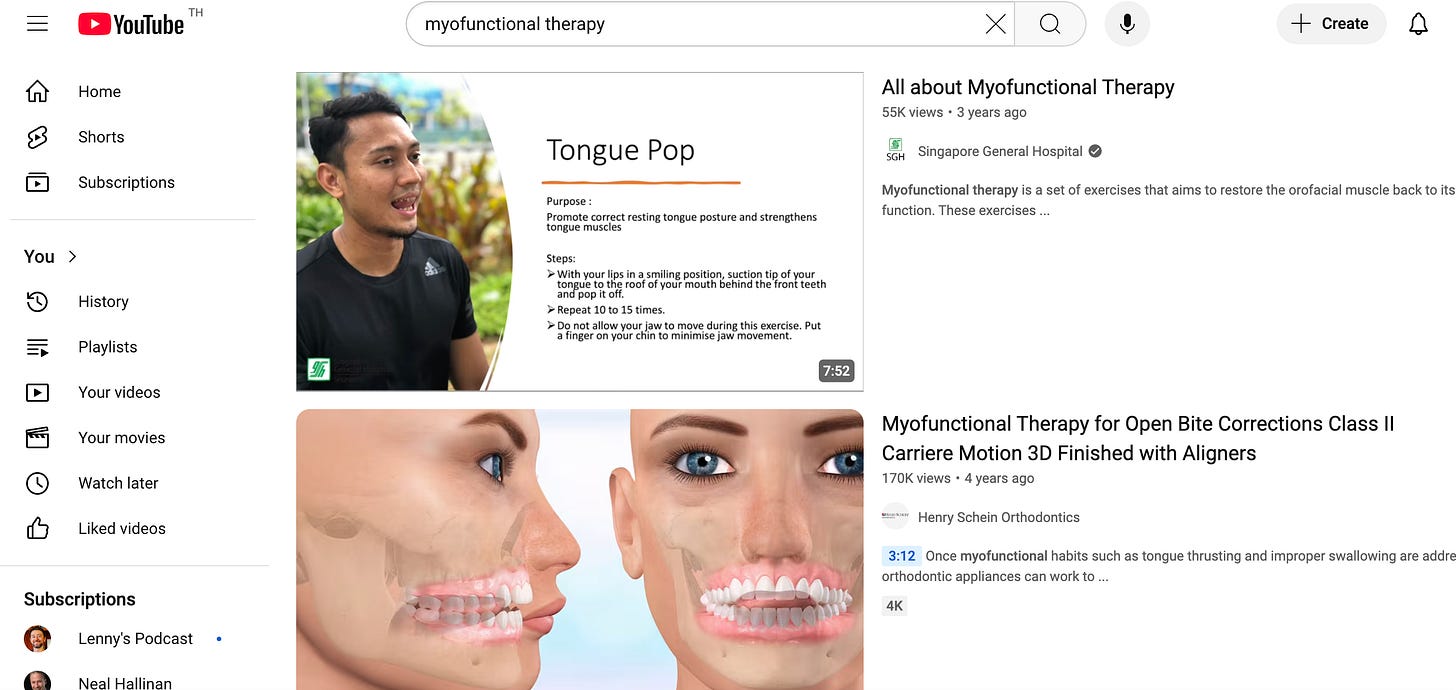Click Myofunctional Therapy for Open Bite title

click(1138, 438)
